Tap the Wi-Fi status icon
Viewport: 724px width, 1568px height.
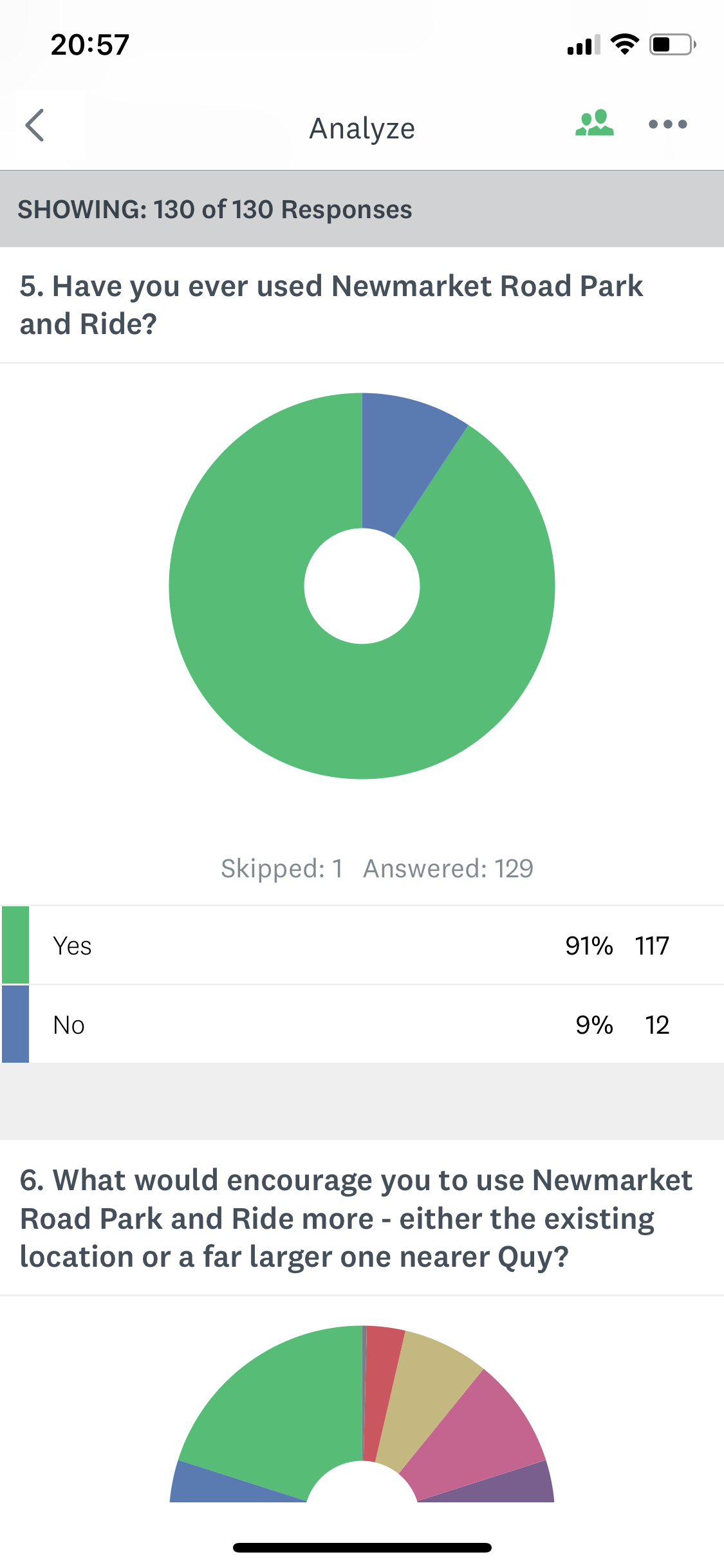(624, 44)
